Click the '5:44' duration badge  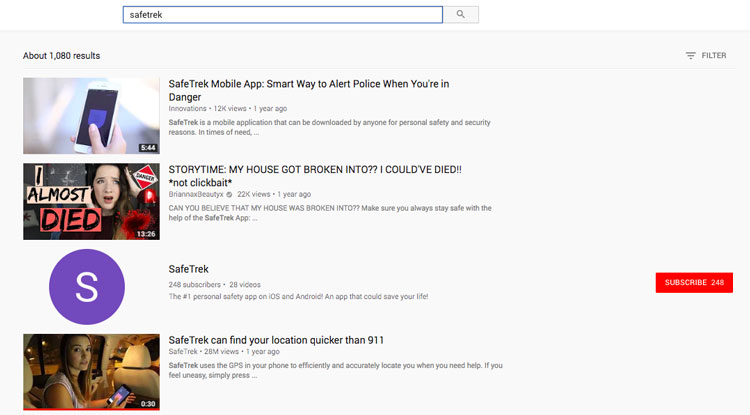pos(148,148)
